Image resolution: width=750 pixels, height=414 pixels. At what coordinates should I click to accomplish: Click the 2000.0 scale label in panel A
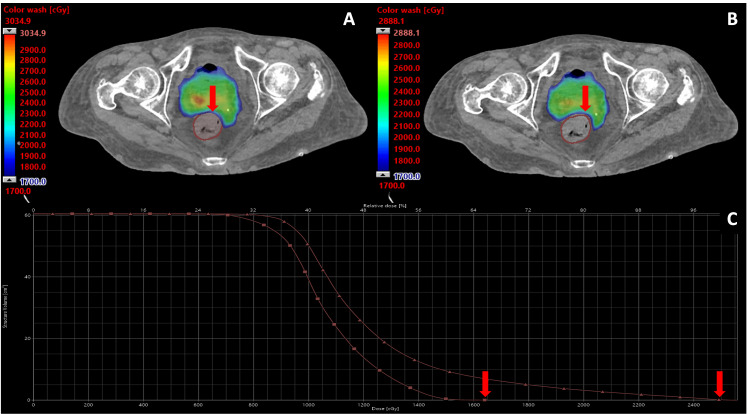coord(33,145)
